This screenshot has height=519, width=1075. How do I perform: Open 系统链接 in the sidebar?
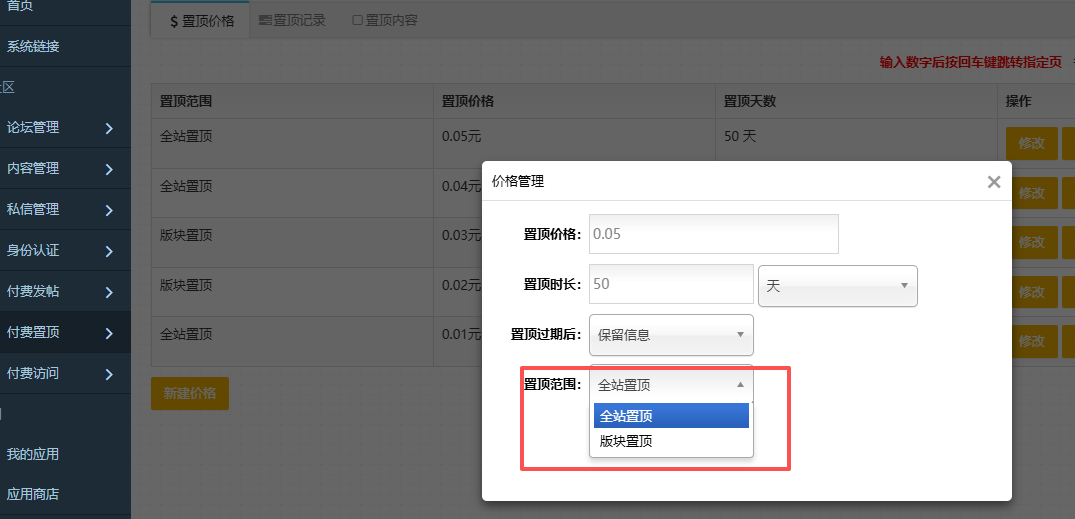[x=33, y=46]
